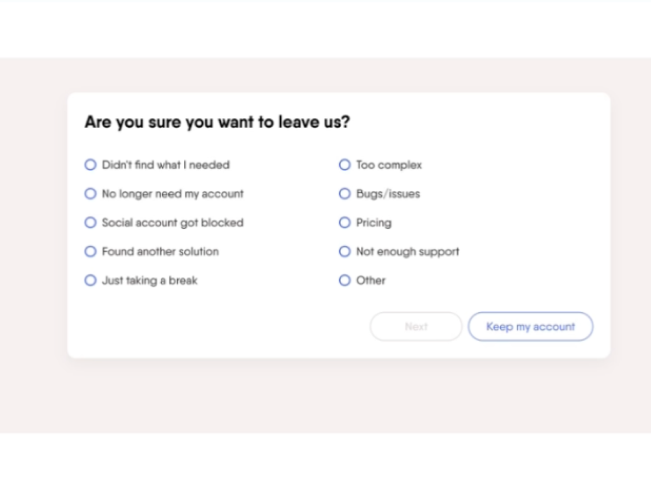Select the "Other" radio button
This screenshot has width=651, height=483.
[x=345, y=281]
